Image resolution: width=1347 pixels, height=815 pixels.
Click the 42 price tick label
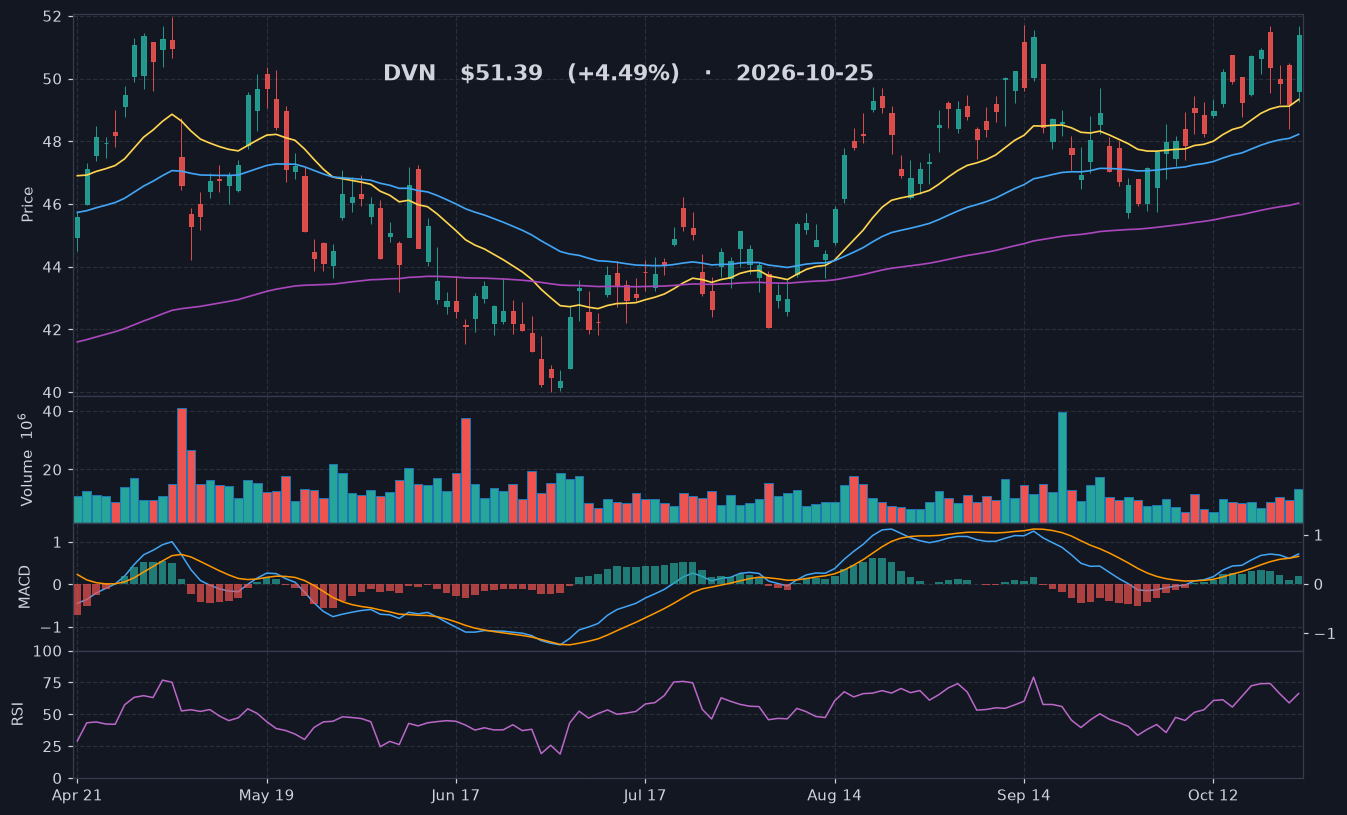[53, 330]
